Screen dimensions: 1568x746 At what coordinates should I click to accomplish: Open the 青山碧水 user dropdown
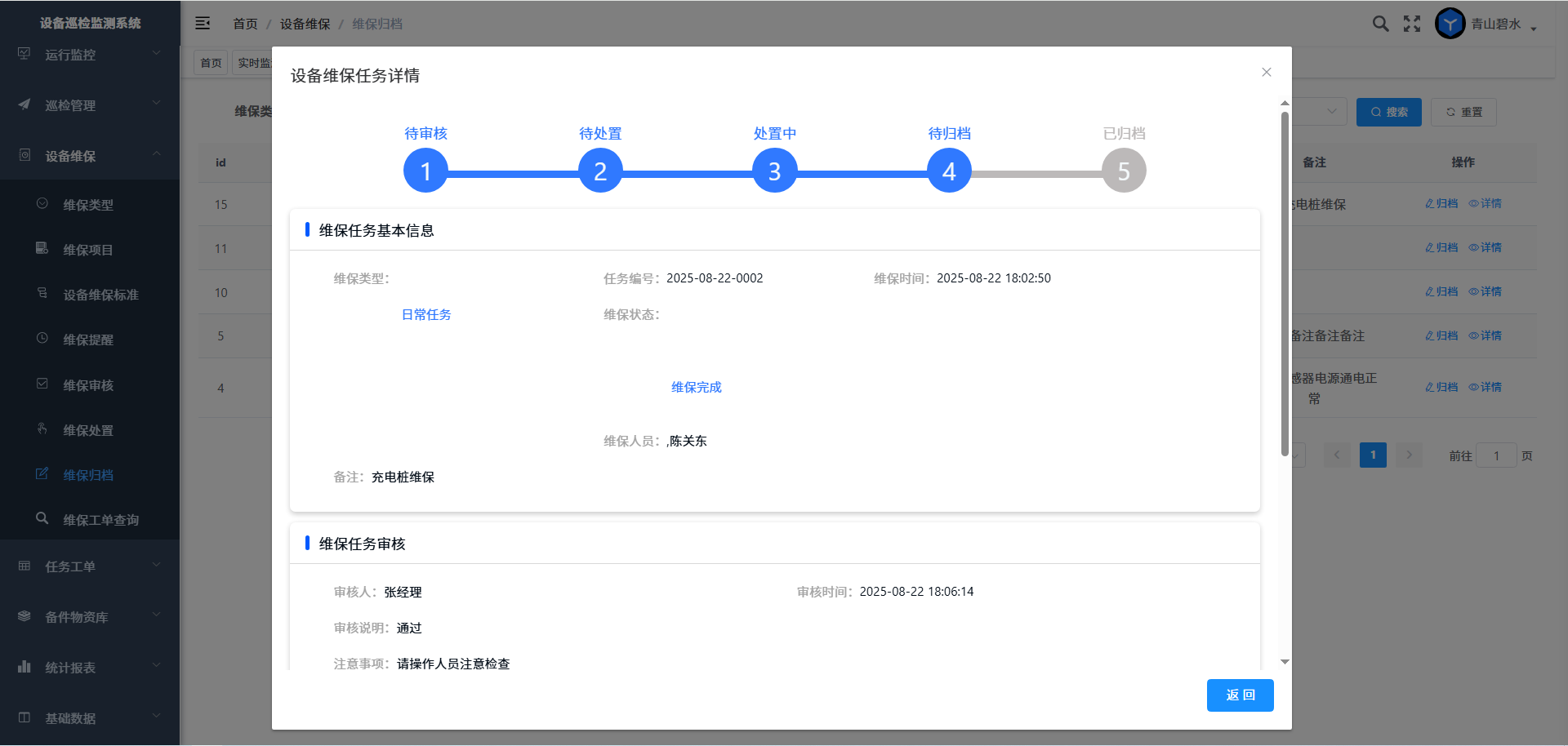(1503, 24)
